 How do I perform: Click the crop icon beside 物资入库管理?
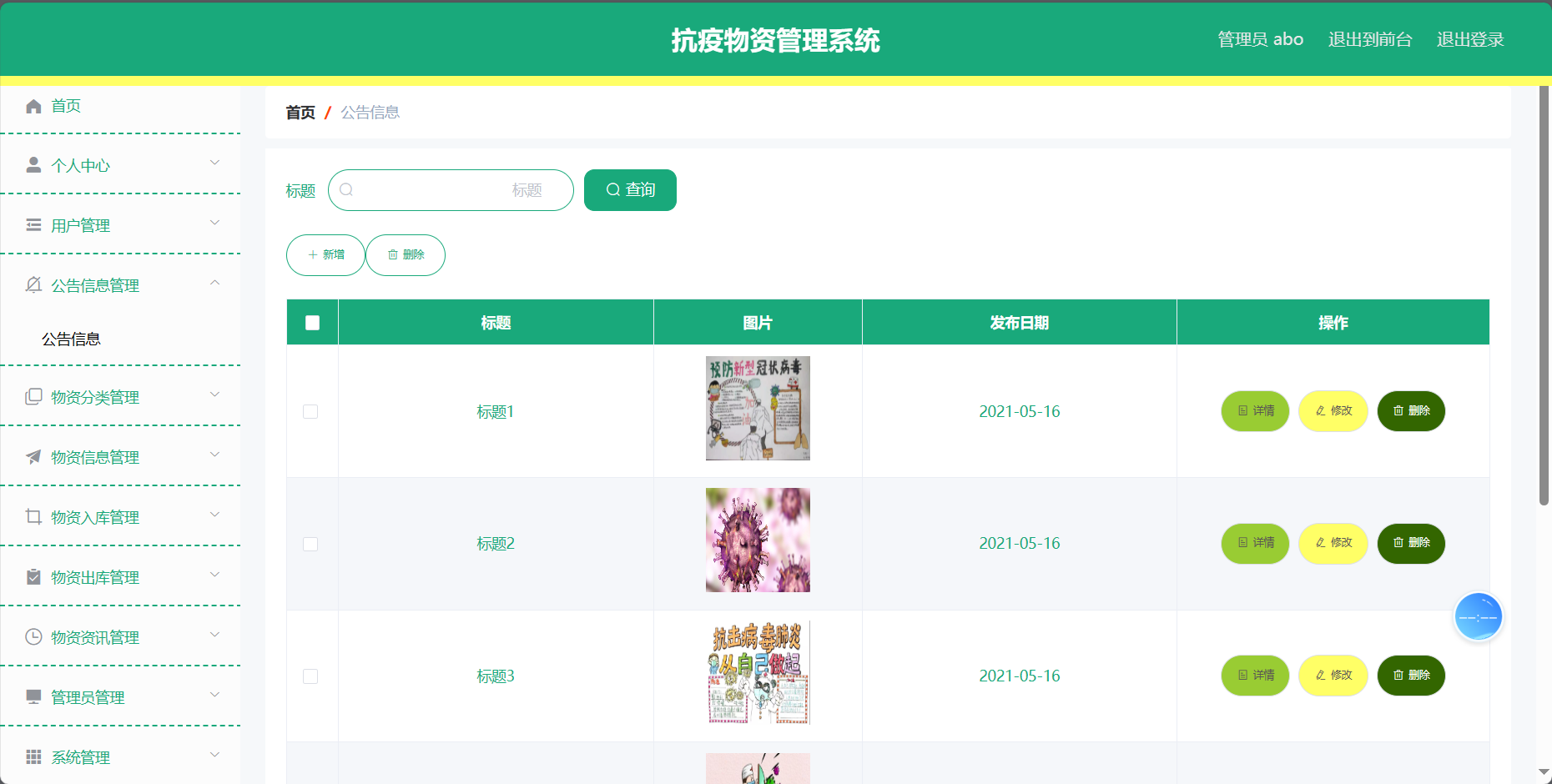(33, 517)
